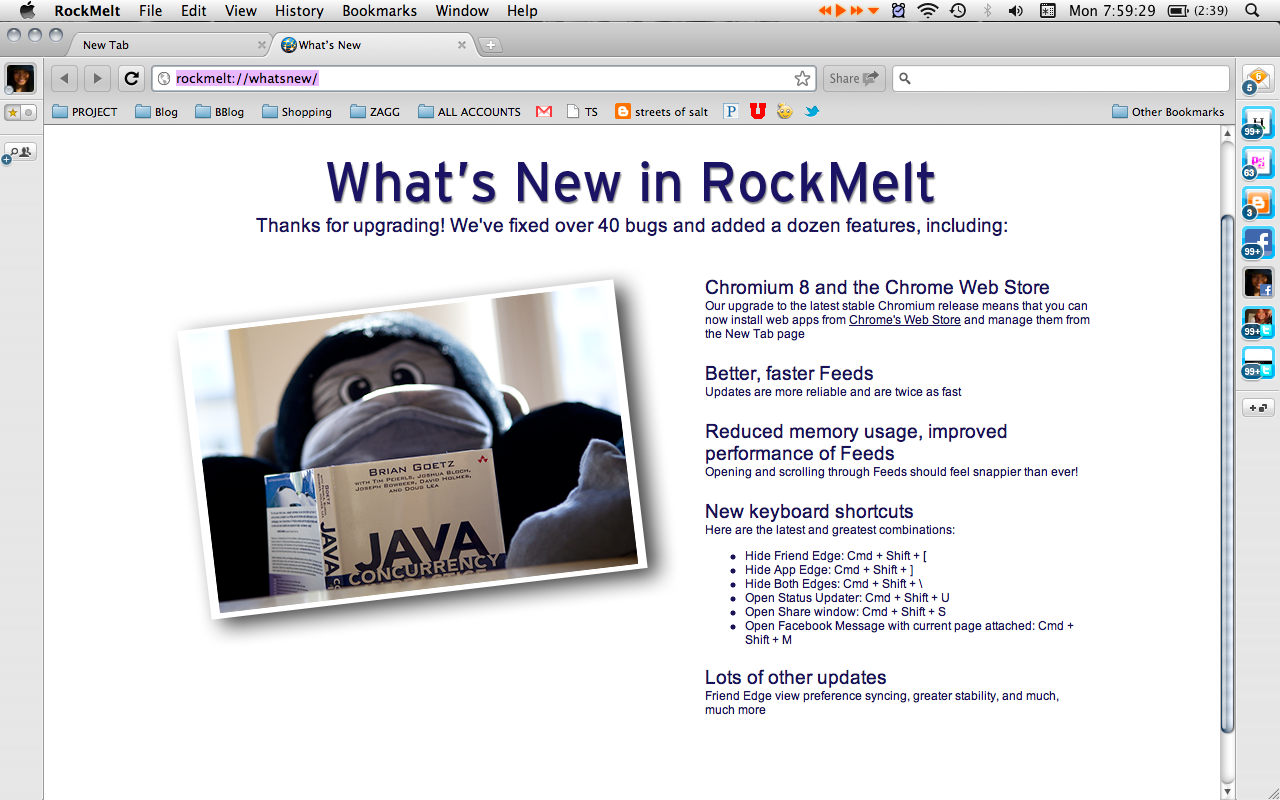Viewport: 1280px width, 800px height.
Task: Open the Blogger feed with 3 badge
Action: coord(1258,202)
